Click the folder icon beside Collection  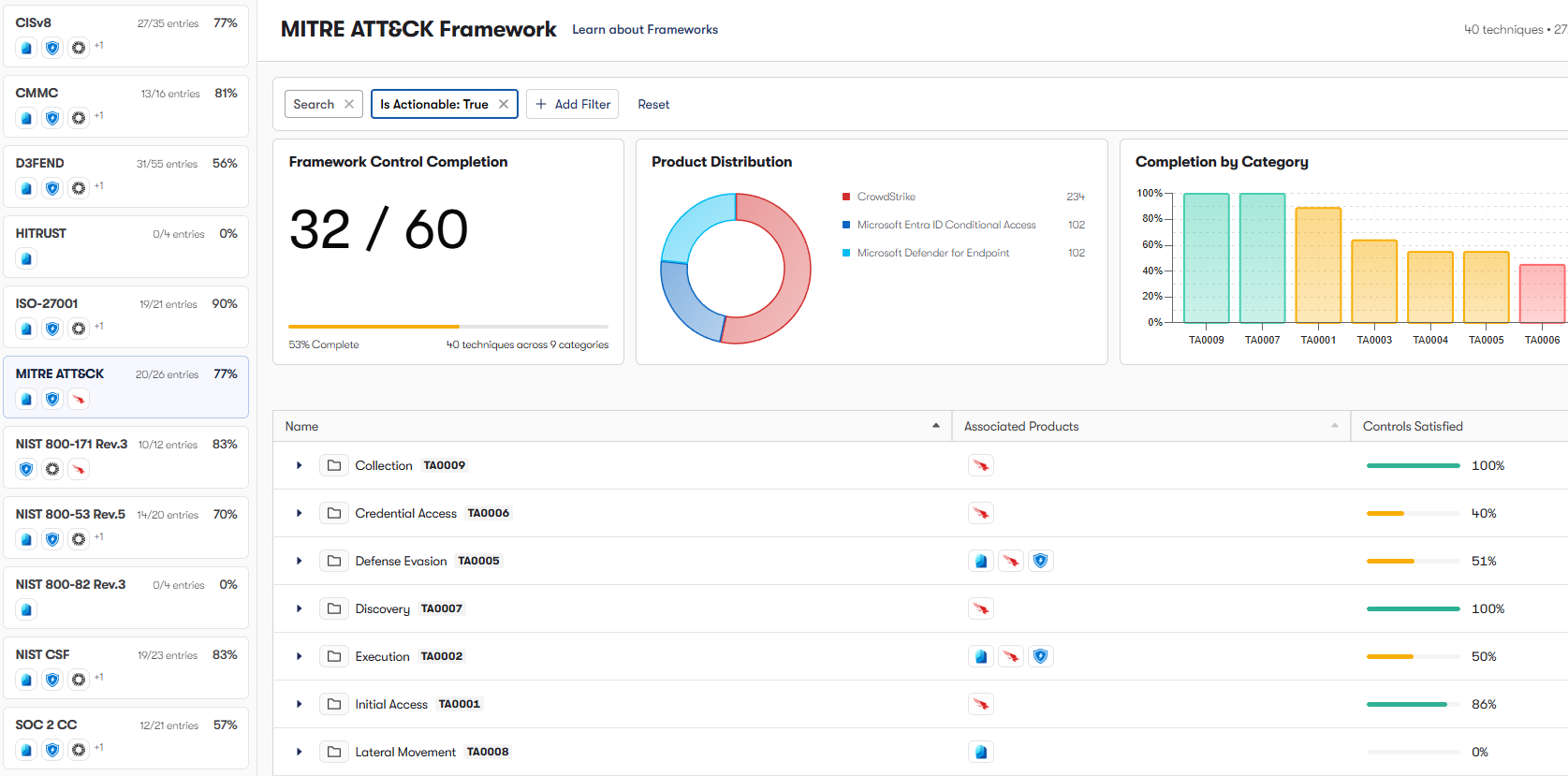click(334, 465)
